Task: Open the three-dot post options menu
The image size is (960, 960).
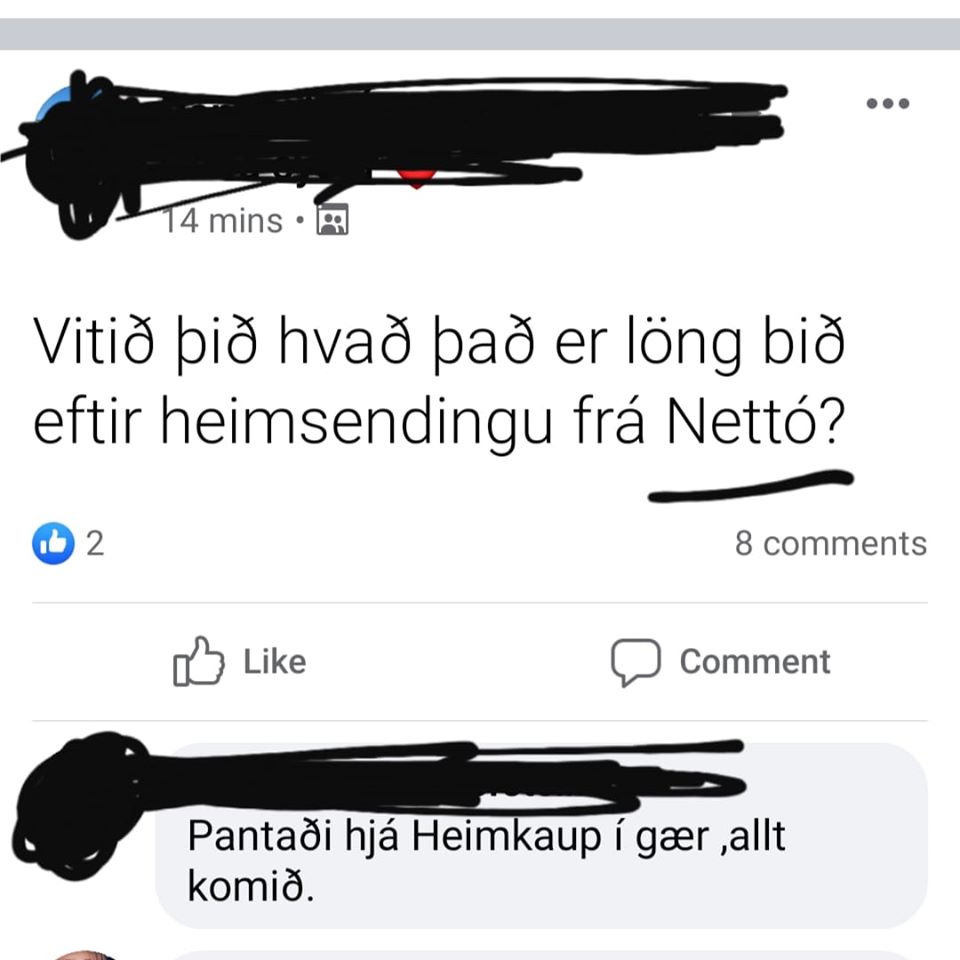Action: coord(888,103)
